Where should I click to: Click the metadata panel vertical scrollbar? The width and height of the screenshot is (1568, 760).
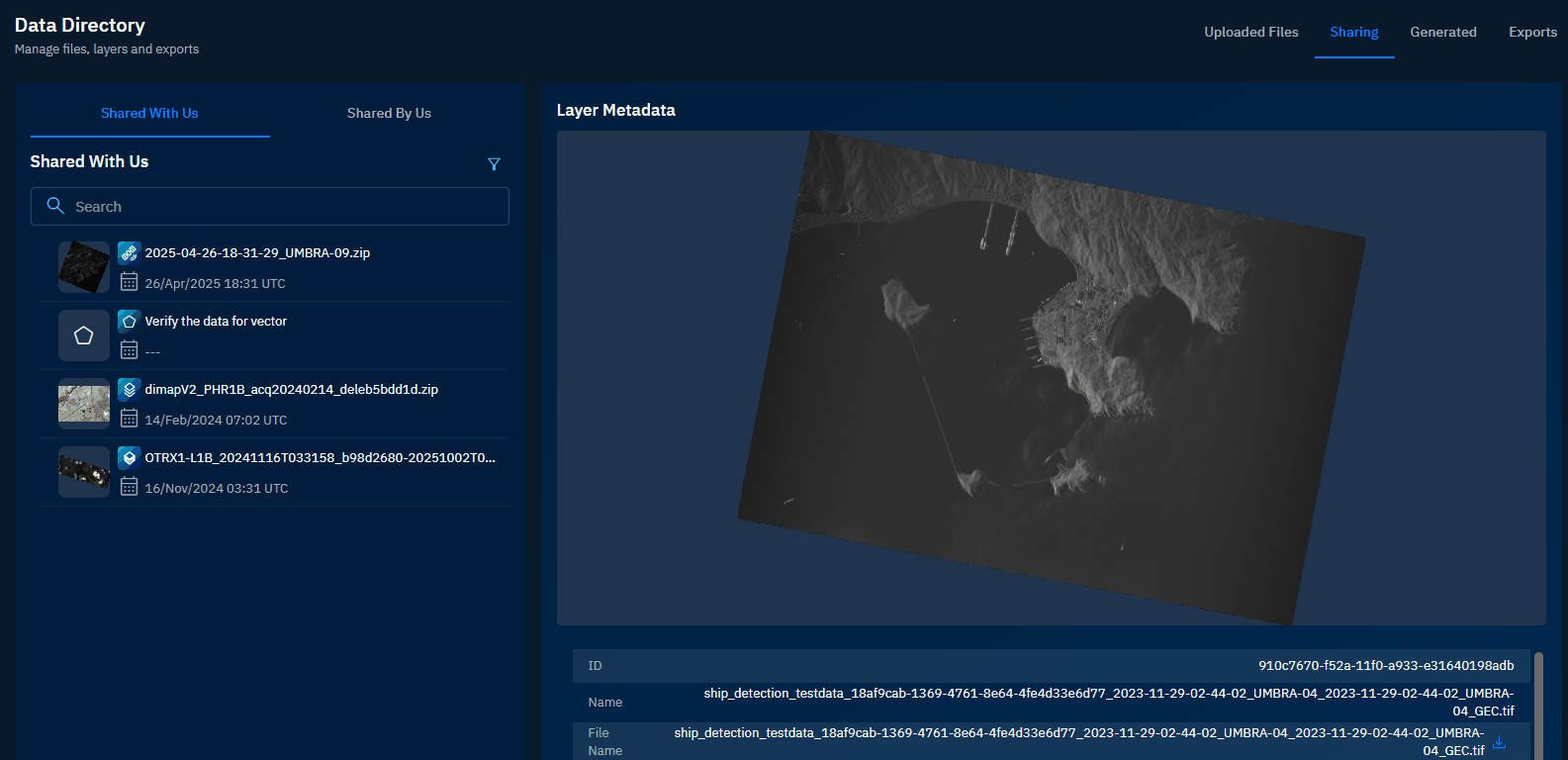[1538, 703]
